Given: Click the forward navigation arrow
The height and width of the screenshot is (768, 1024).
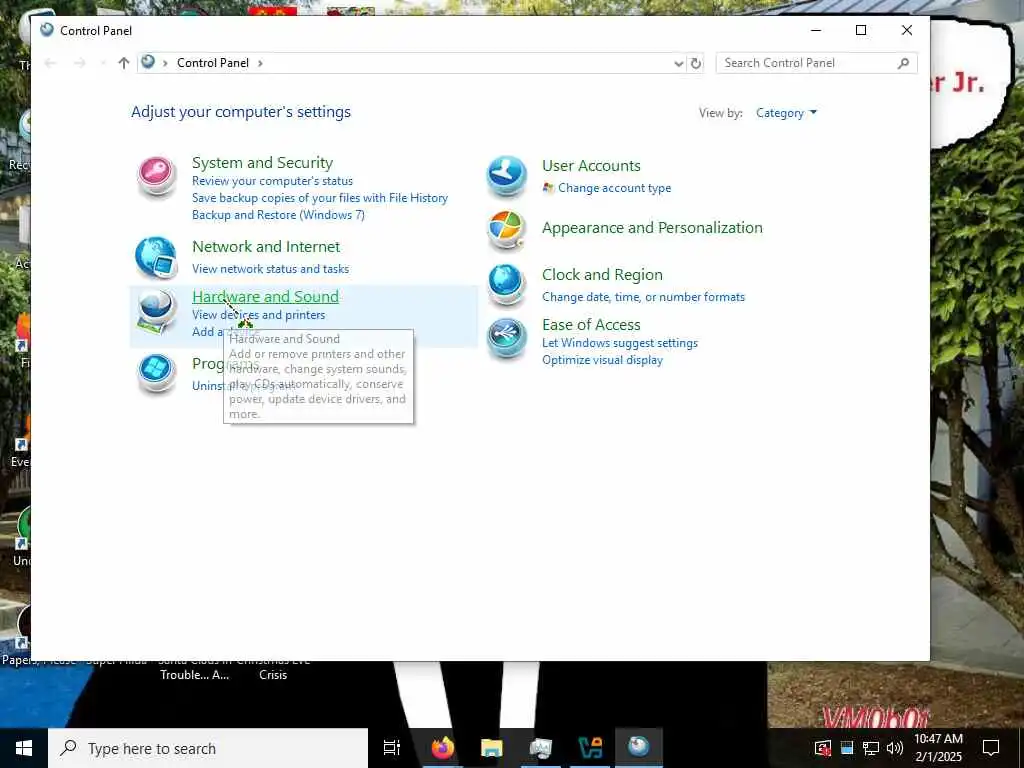Looking at the screenshot, I should pyautogui.click(x=80, y=63).
